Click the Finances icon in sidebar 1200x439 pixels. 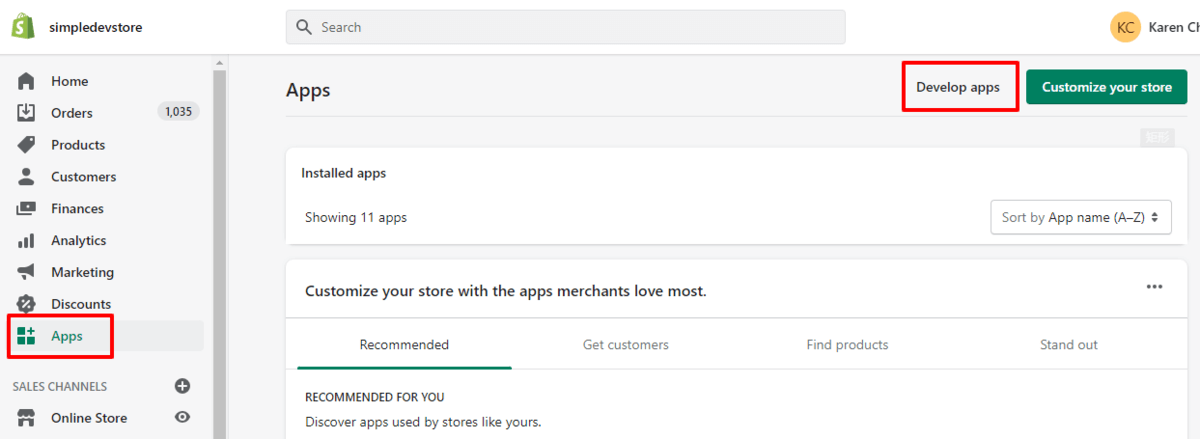click(x=27, y=209)
